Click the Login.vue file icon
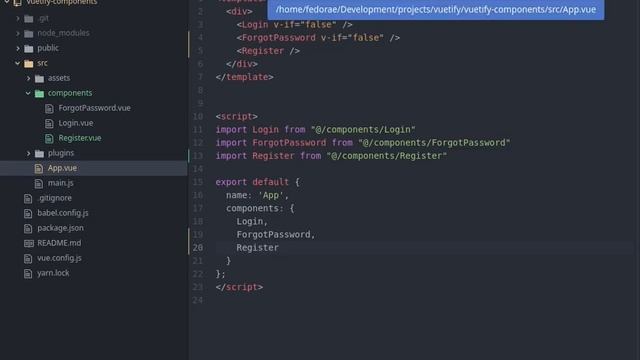This screenshot has width=640, height=360. [x=49, y=123]
